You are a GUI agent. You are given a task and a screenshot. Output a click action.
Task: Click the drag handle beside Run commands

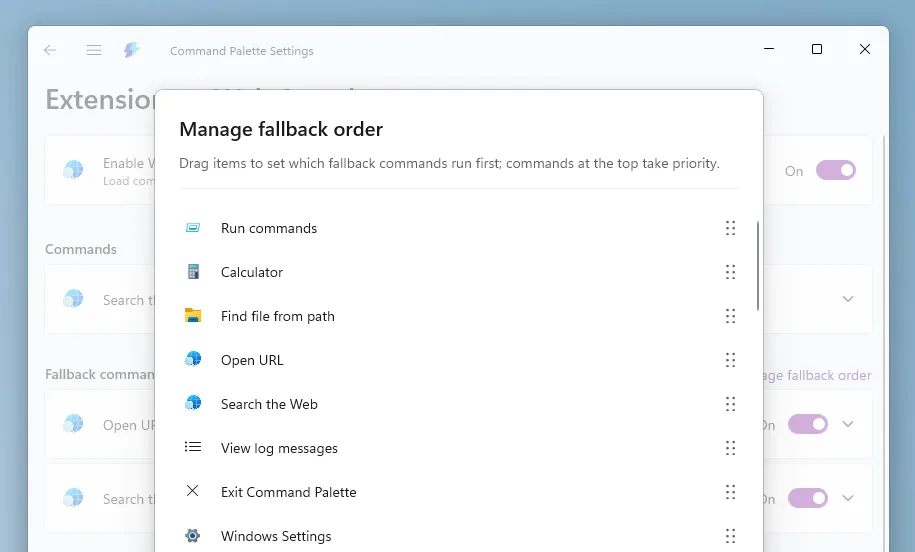[x=730, y=228]
